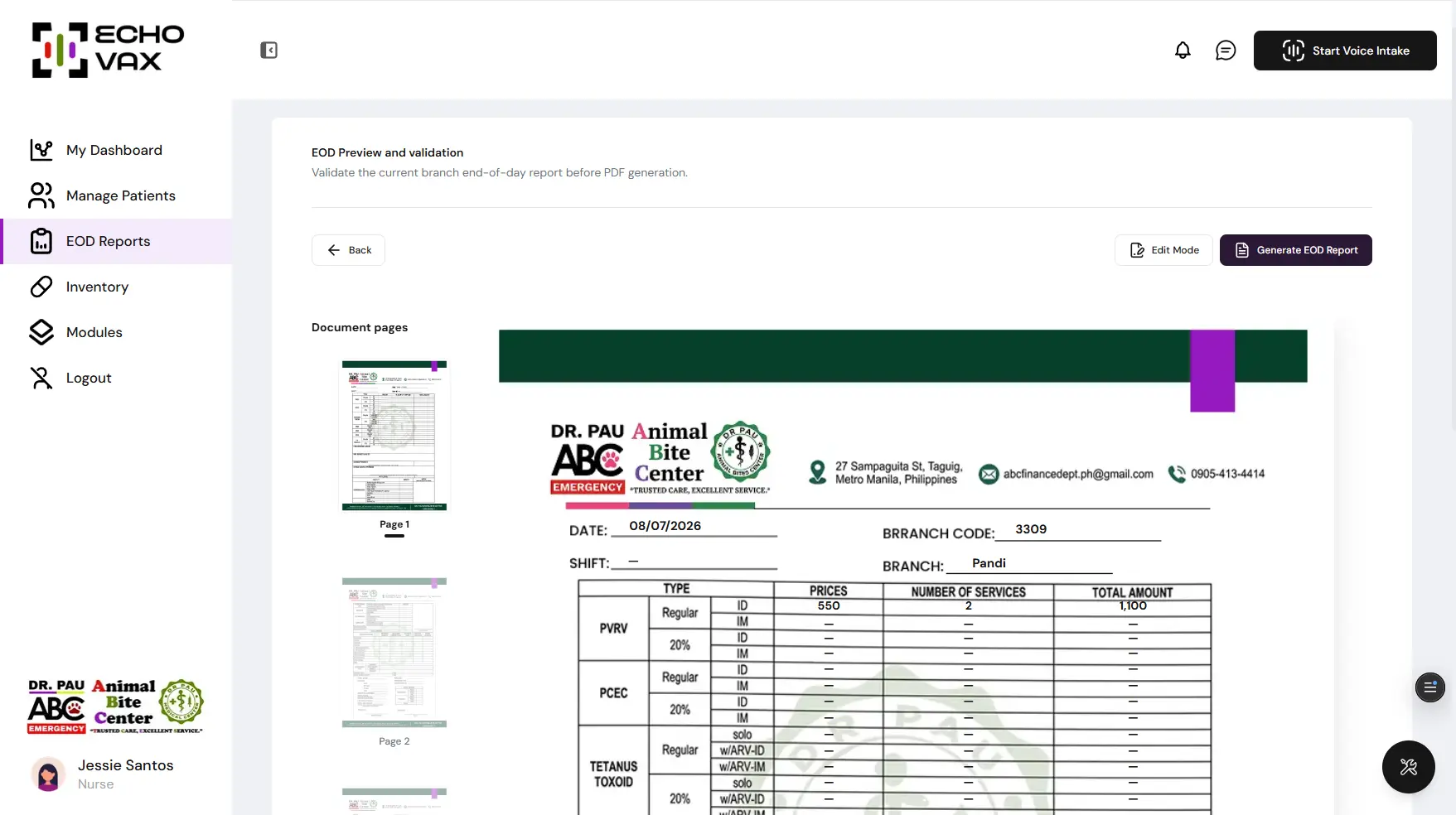Click the PCEC row label

click(613, 693)
